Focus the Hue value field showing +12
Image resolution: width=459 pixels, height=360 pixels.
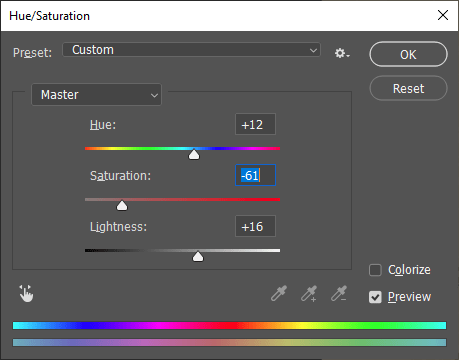pos(255,124)
